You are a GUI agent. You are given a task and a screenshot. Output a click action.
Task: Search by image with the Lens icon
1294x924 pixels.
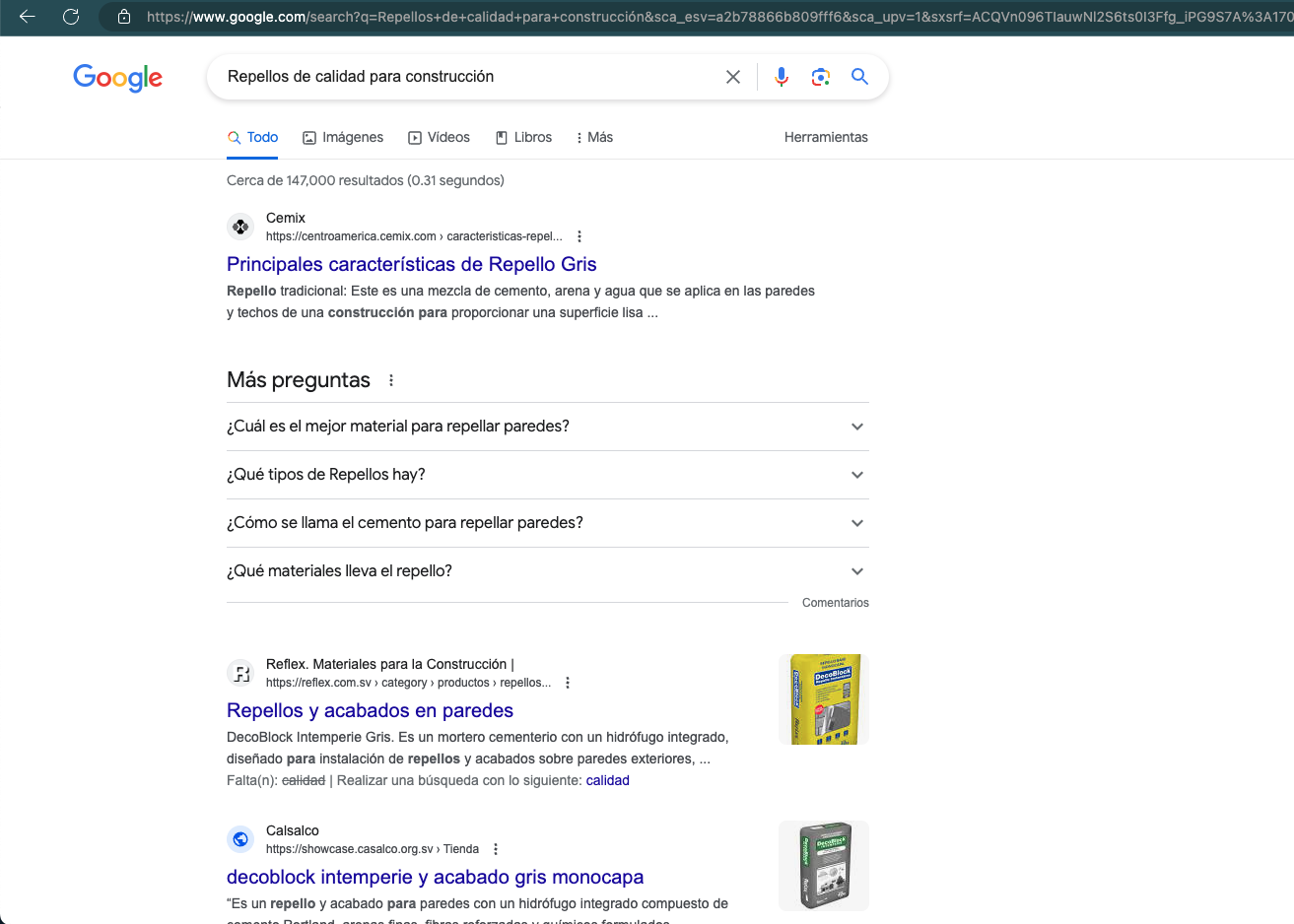point(821,77)
